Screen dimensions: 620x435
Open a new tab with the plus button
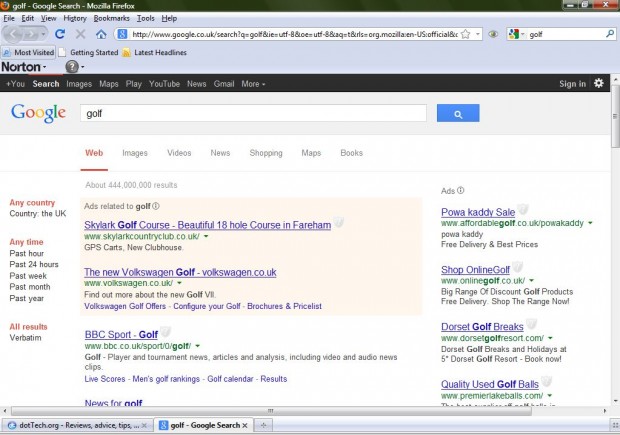coord(263,426)
